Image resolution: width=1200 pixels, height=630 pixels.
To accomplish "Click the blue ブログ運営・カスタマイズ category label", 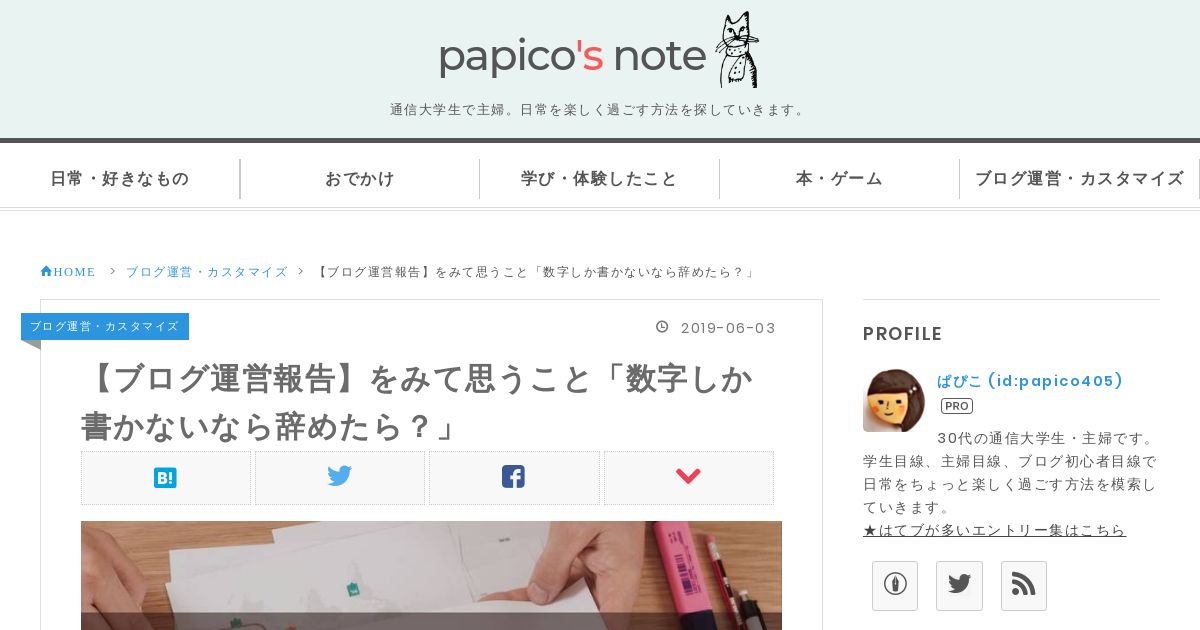I will coord(105,327).
